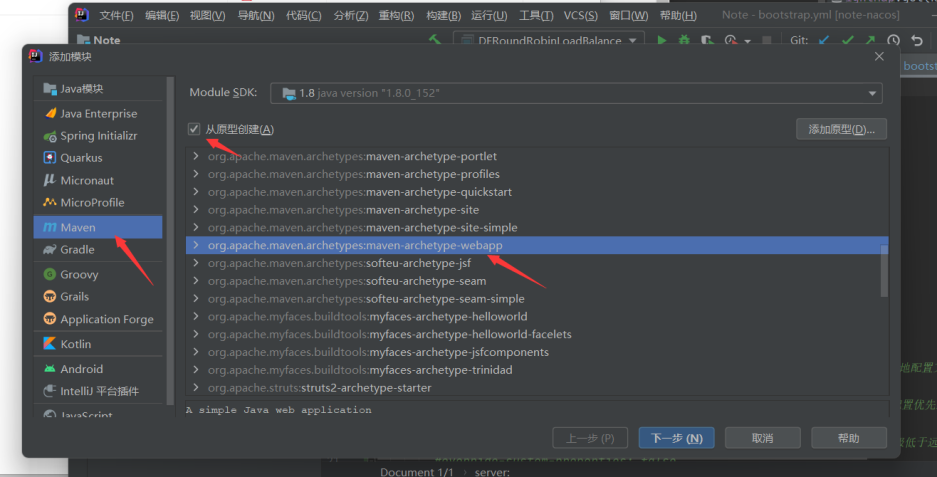The width and height of the screenshot is (937, 477).
Task: Push changes with Git green arrow
Action: click(x=870, y=40)
